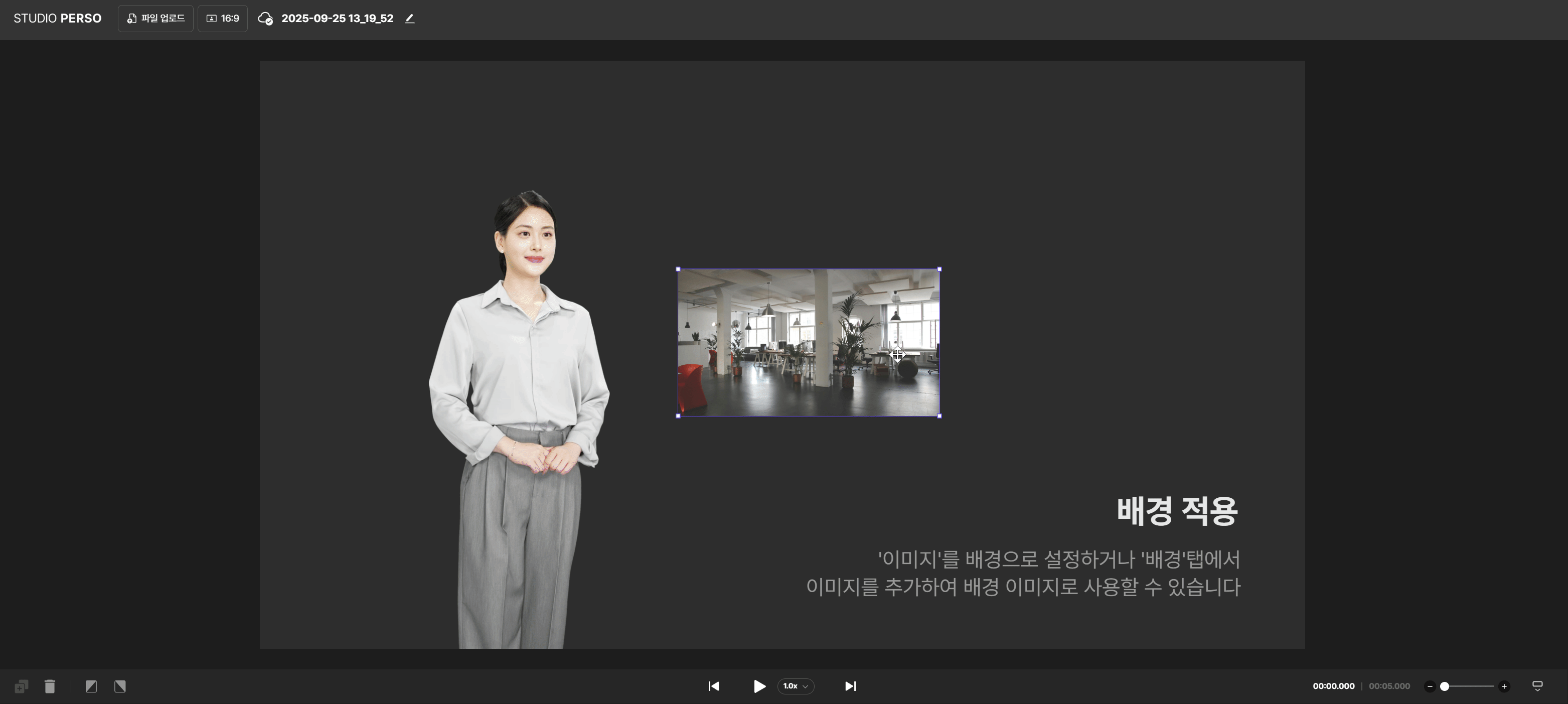This screenshot has height=704, width=1568.
Task: Click the 파일 업로드 upload button
Action: pyautogui.click(x=156, y=18)
